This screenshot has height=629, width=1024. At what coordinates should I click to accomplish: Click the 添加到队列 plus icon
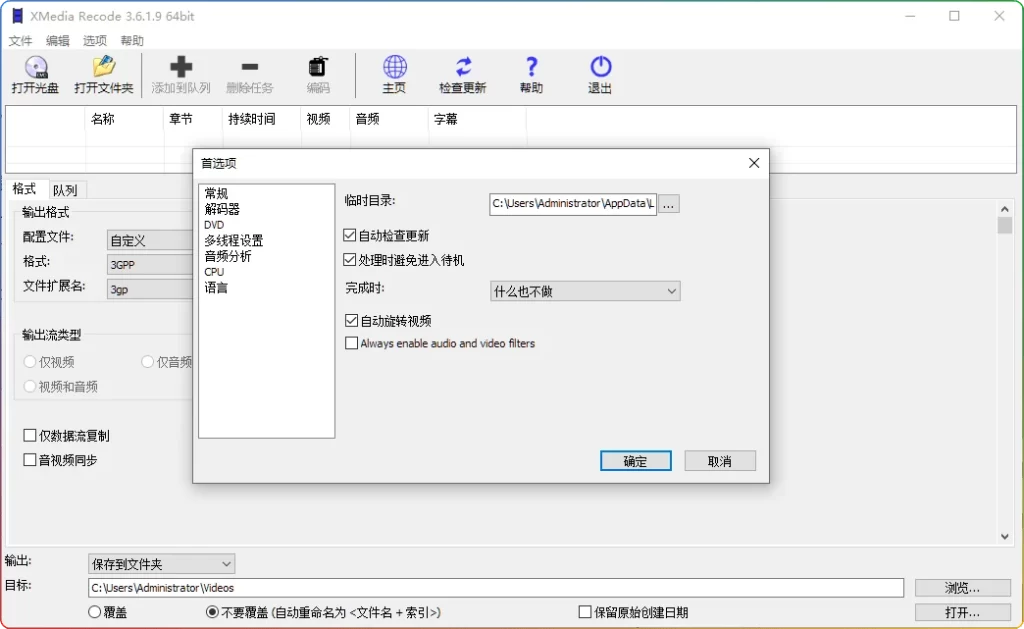181,68
